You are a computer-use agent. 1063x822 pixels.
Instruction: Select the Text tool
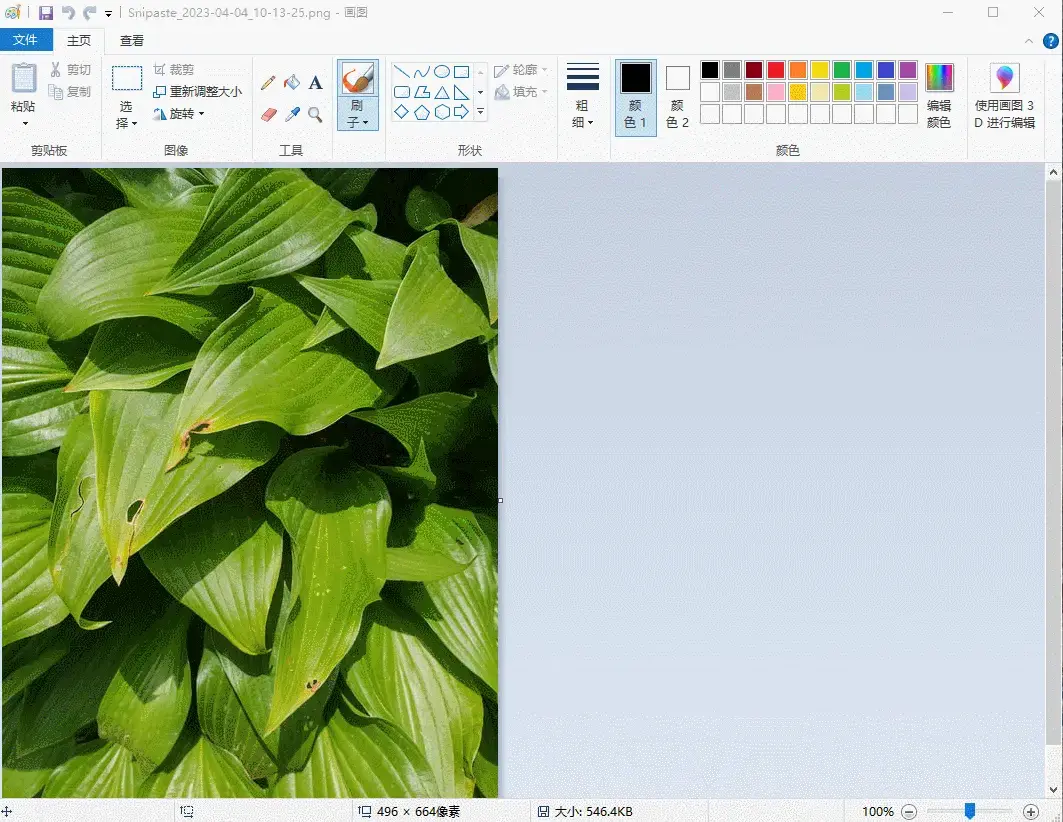click(315, 82)
